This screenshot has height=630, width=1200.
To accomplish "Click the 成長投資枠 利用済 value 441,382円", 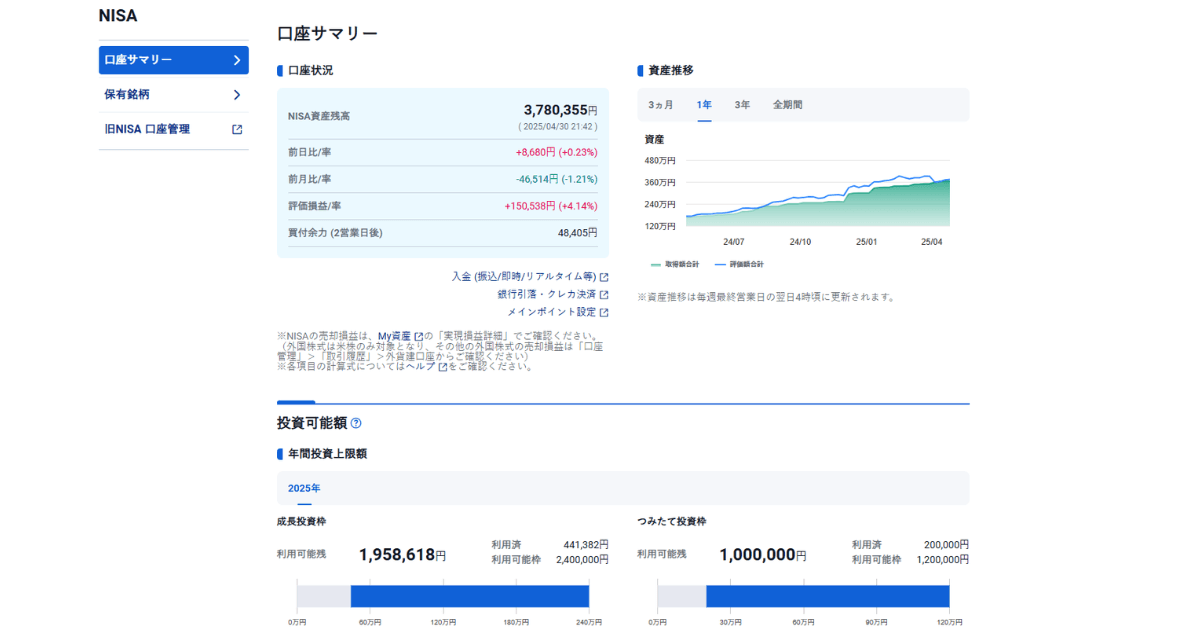I will 586,544.
